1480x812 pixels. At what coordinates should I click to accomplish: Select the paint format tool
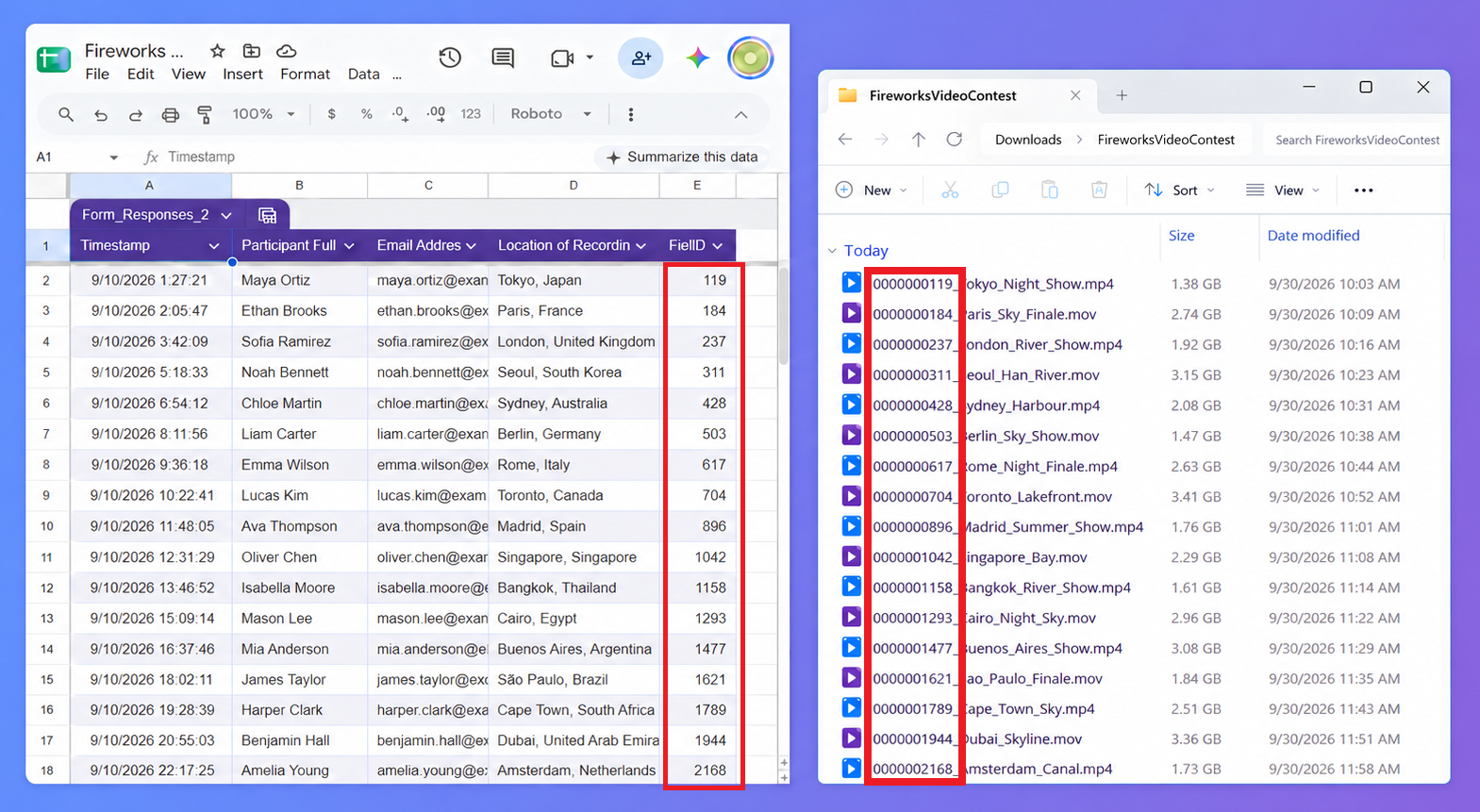(x=205, y=114)
